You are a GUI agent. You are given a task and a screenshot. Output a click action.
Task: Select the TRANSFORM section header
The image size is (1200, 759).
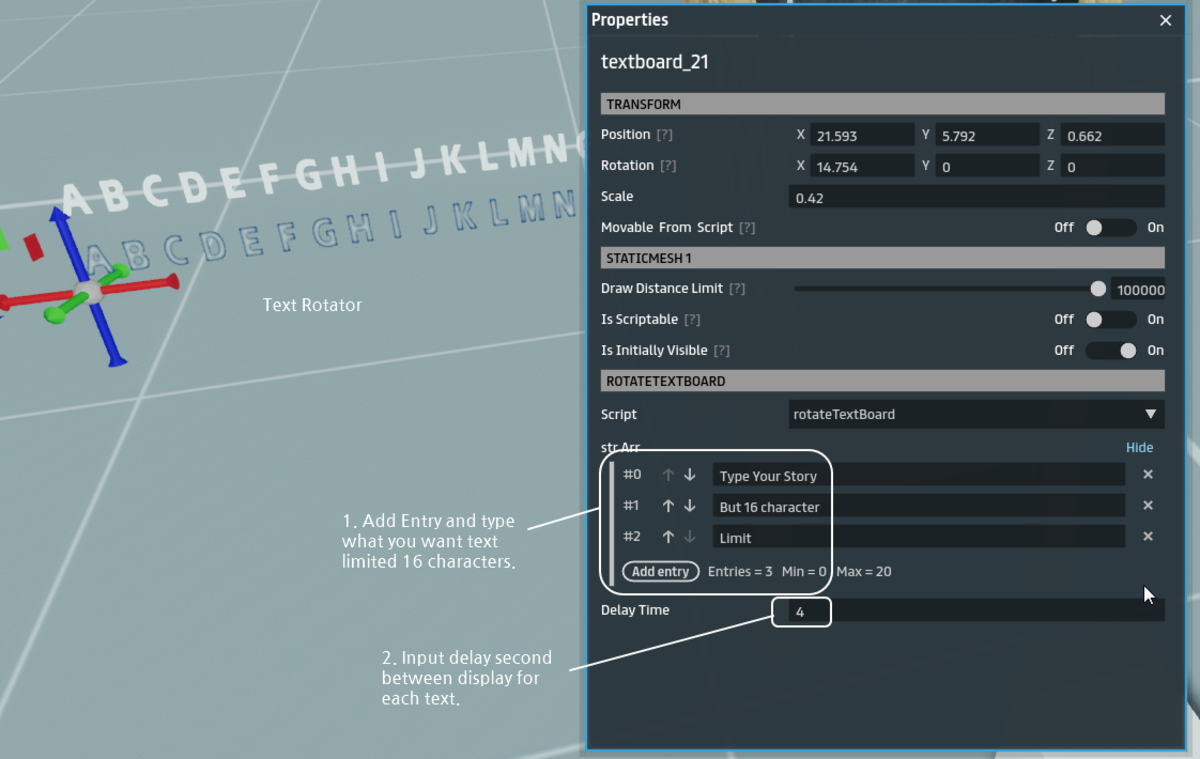882,103
